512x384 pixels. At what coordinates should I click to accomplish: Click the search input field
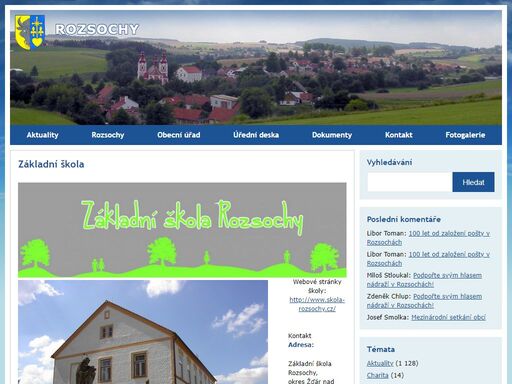tap(410, 182)
